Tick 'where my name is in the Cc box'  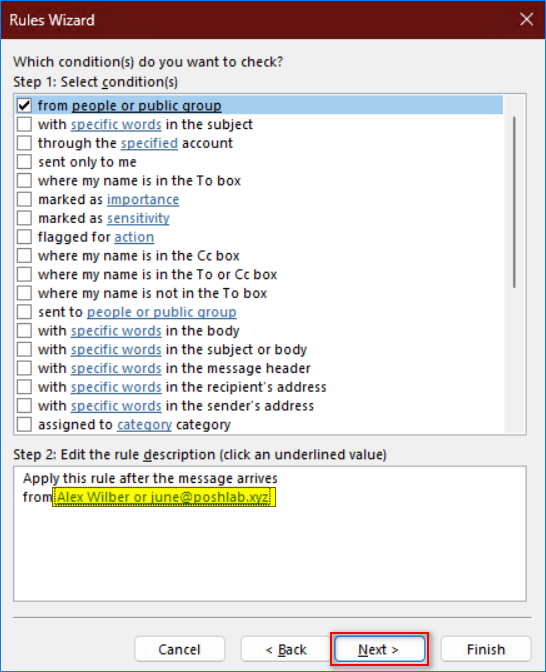tap(24, 256)
